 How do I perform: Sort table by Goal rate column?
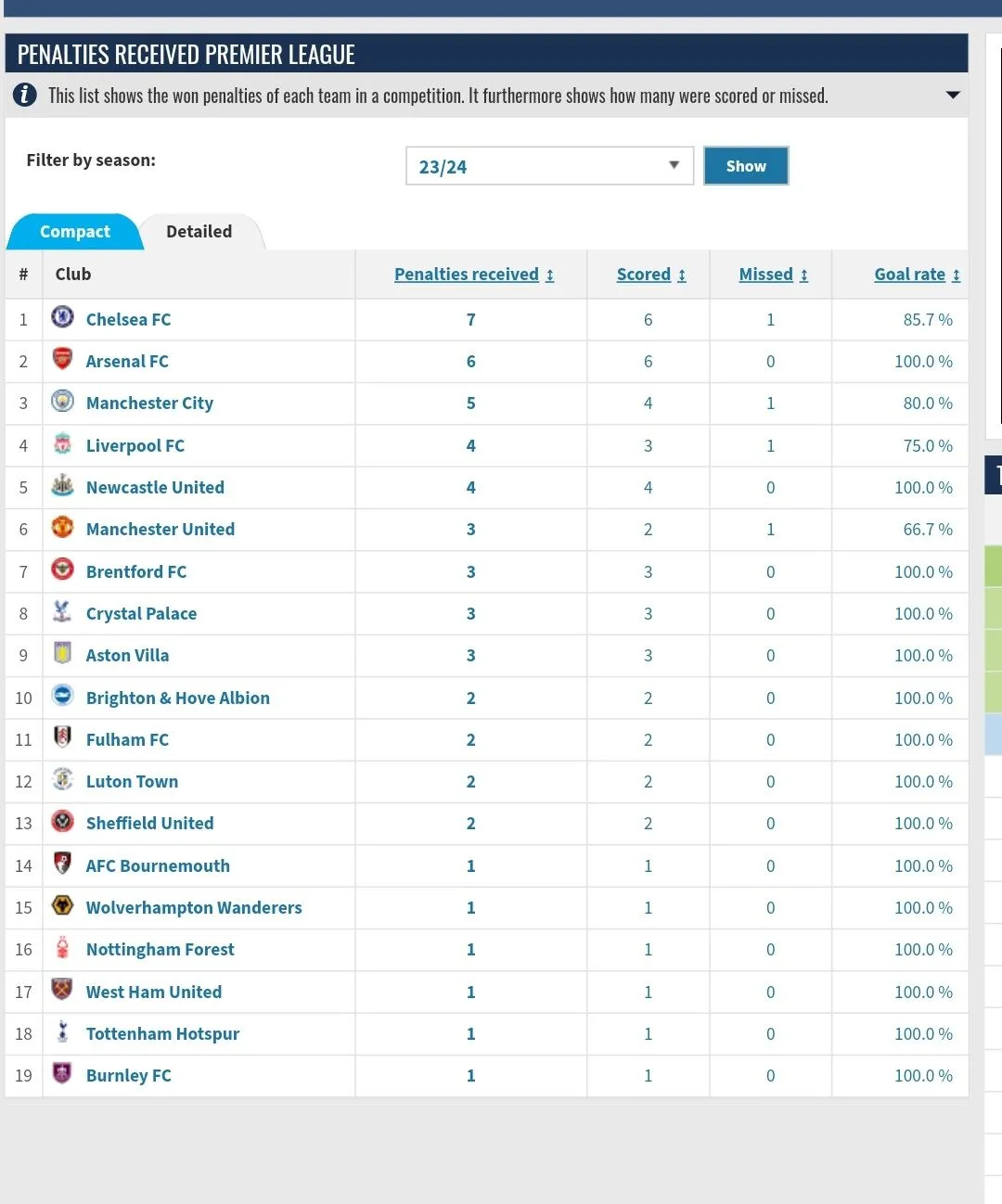point(917,275)
